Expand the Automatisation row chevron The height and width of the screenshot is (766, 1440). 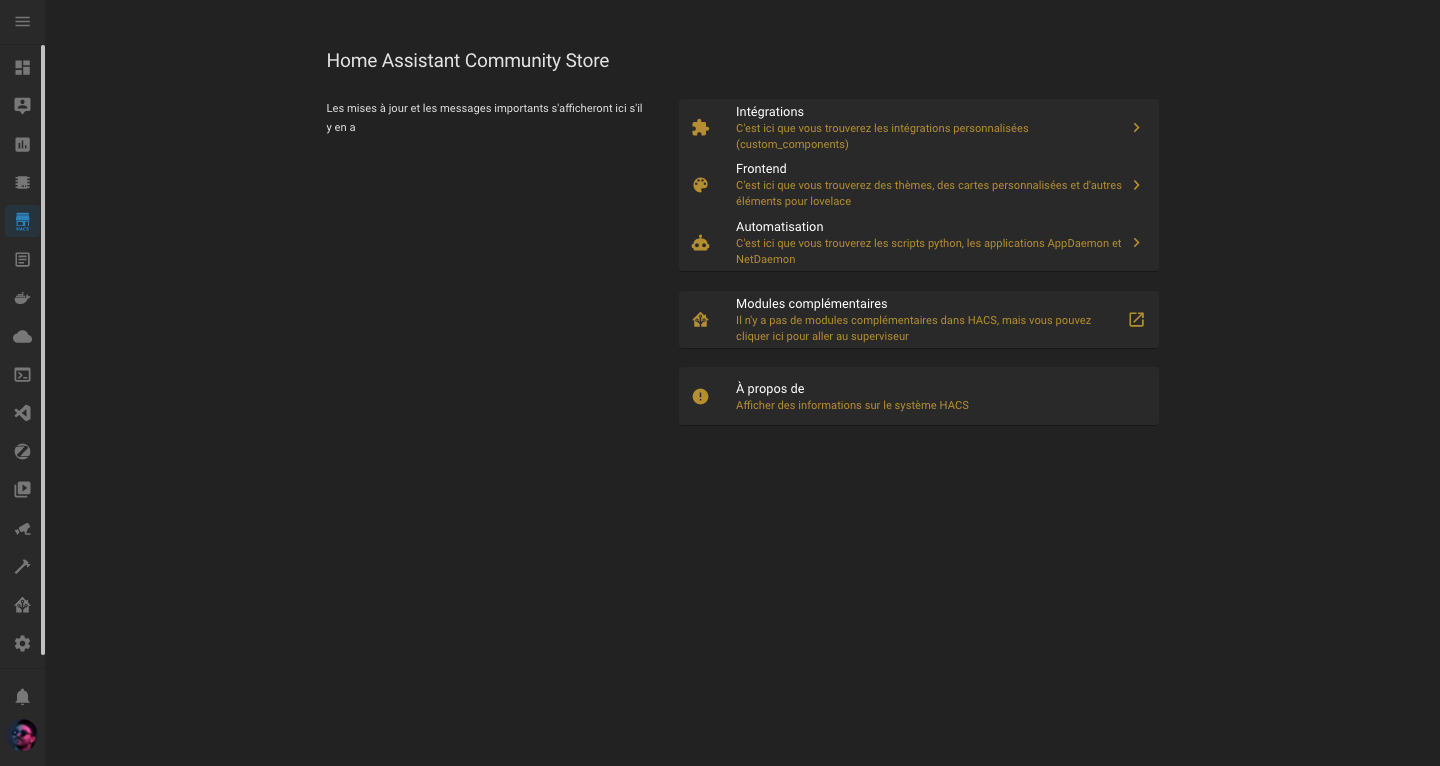(1136, 243)
